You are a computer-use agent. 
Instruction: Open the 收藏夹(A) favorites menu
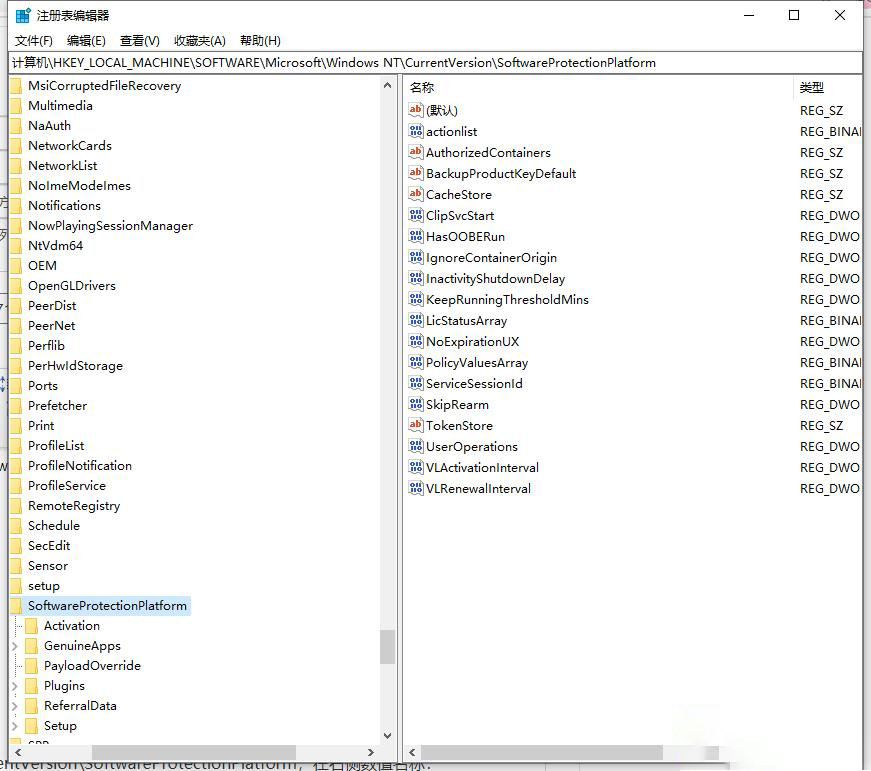point(200,41)
